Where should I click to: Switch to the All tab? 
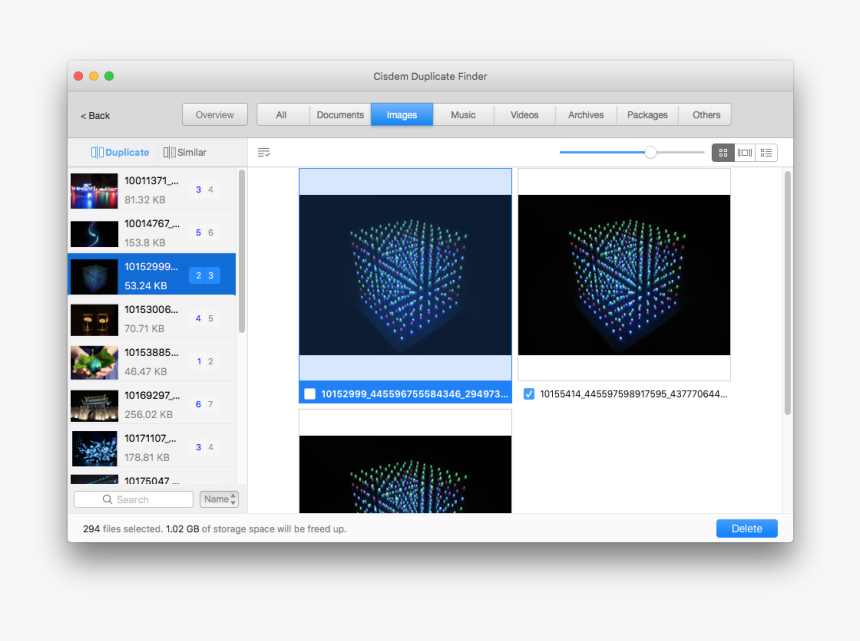[281, 115]
